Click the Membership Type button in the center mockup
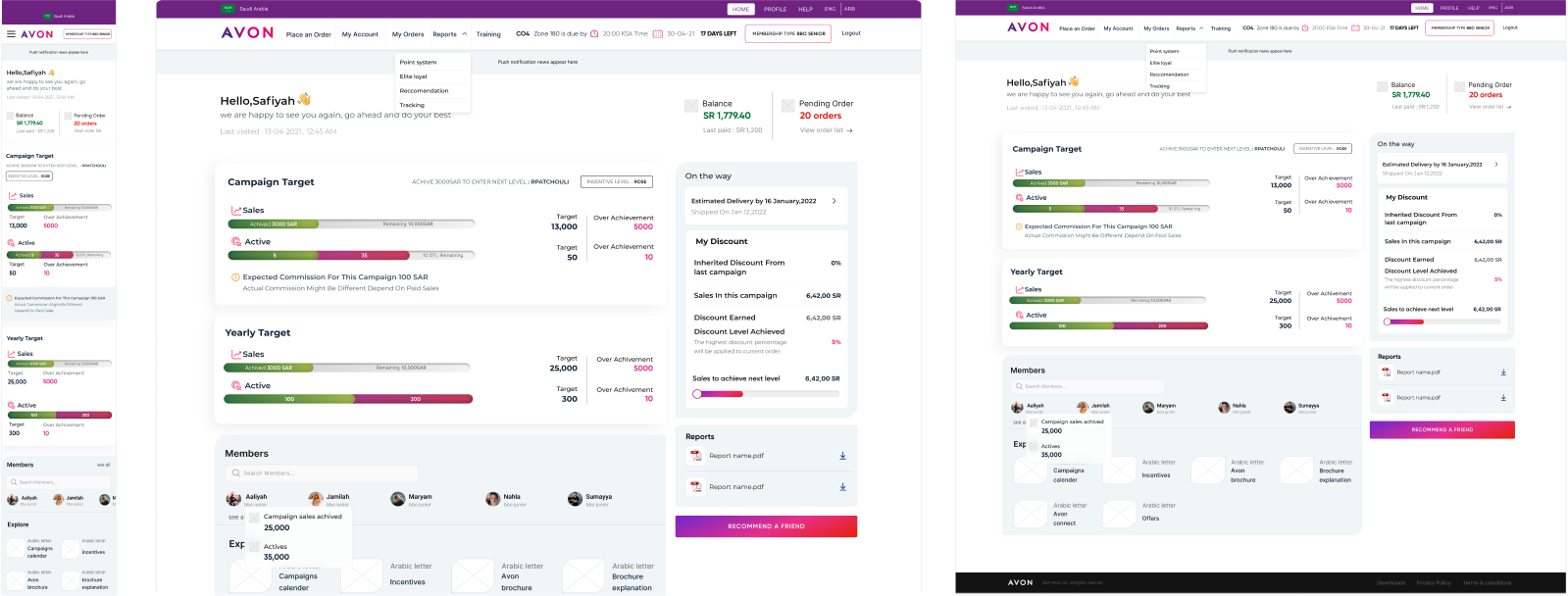 788,33
